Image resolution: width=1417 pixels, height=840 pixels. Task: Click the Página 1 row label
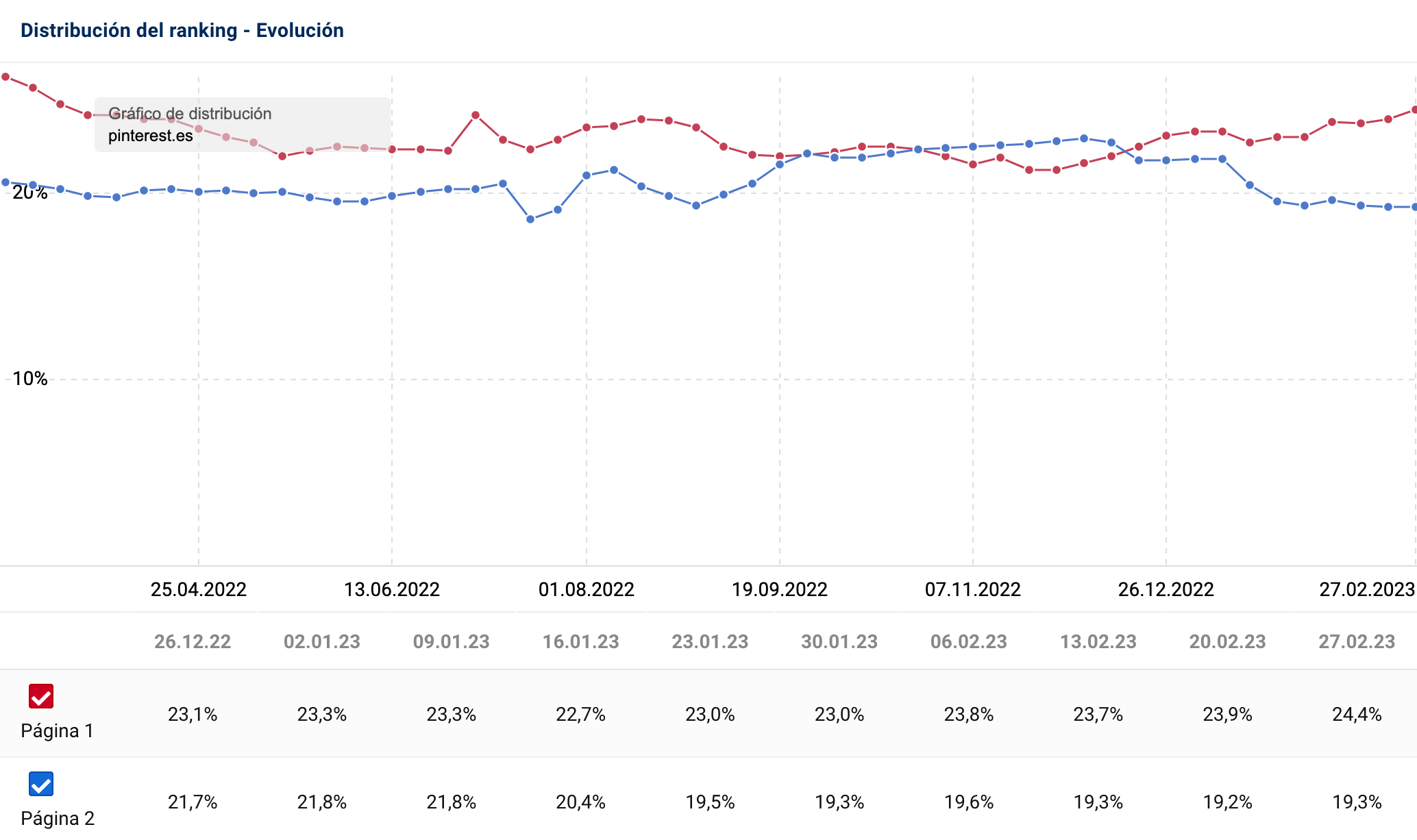pyautogui.click(x=57, y=731)
